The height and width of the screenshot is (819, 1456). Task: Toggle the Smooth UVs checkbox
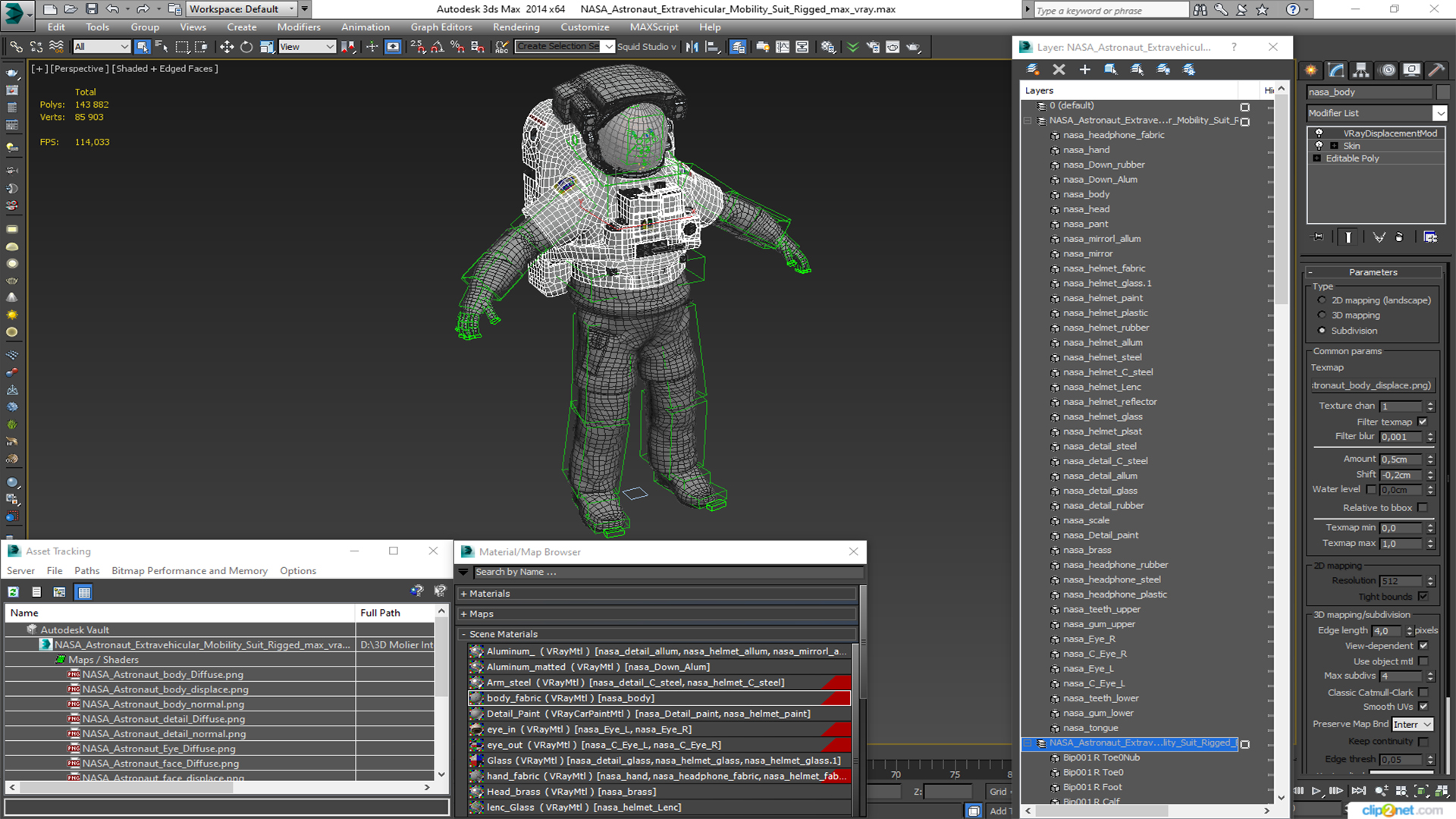1423,707
